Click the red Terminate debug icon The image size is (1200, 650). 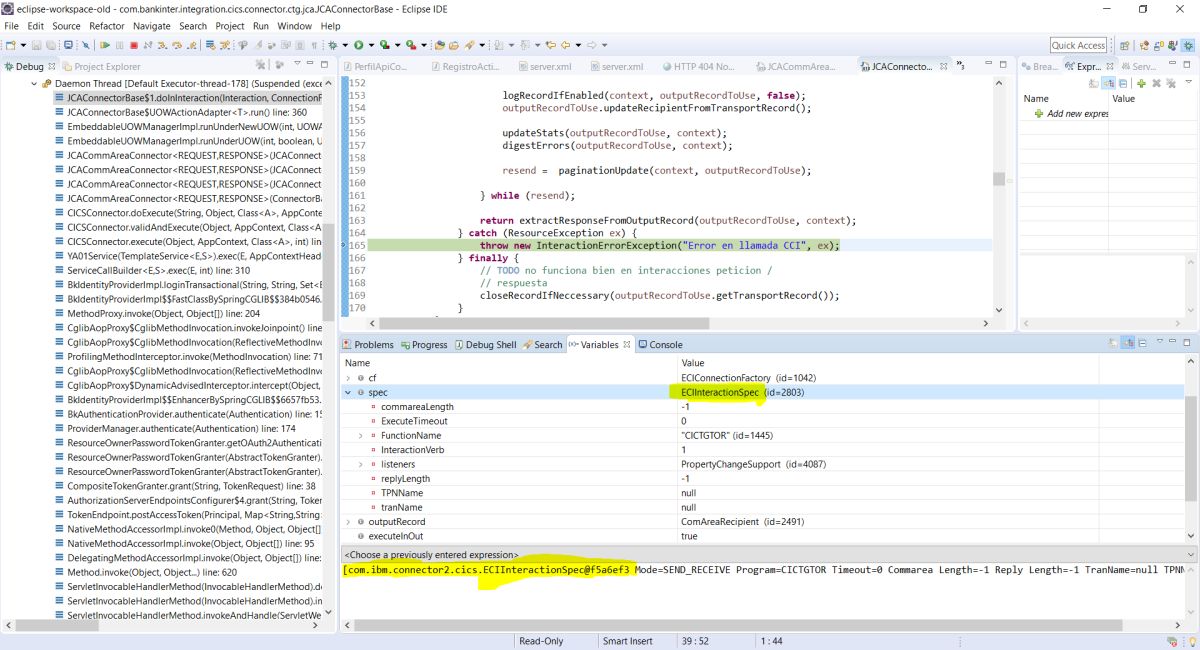134,45
